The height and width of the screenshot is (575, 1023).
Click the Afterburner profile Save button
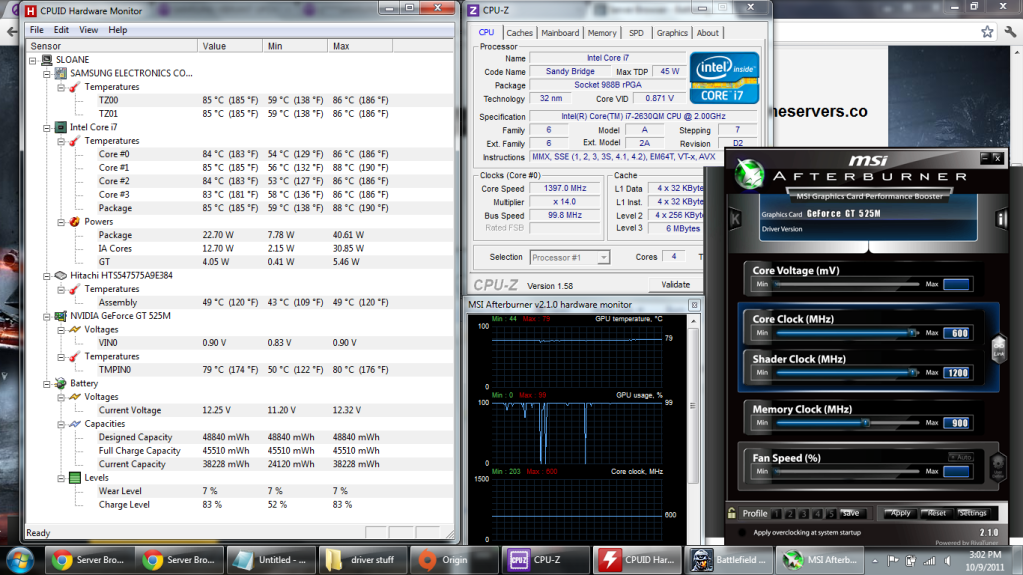pos(851,514)
